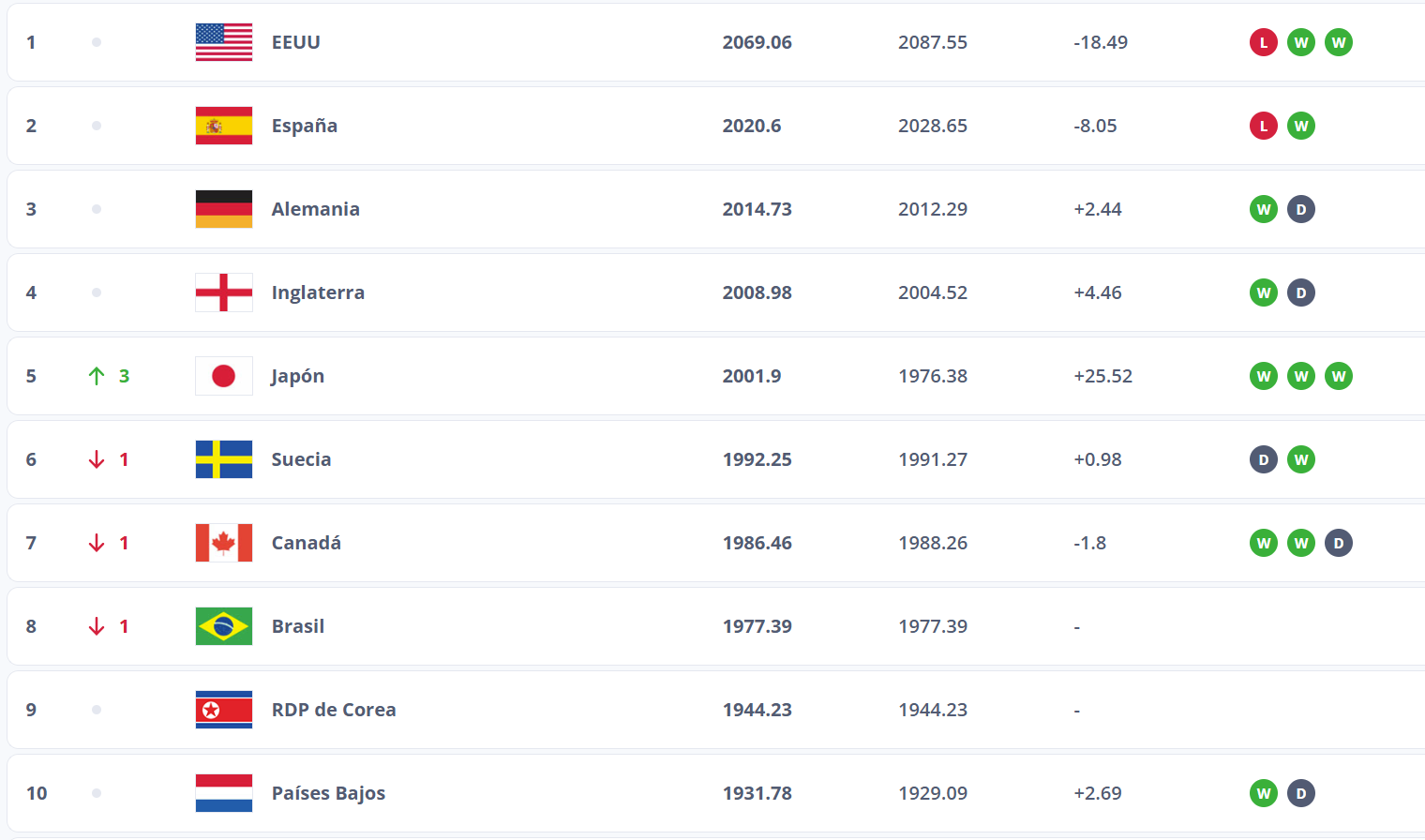Click the EEUU flag icon
Image resolution: width=1425 pixels, height=840 pixels.
(223, 42)
